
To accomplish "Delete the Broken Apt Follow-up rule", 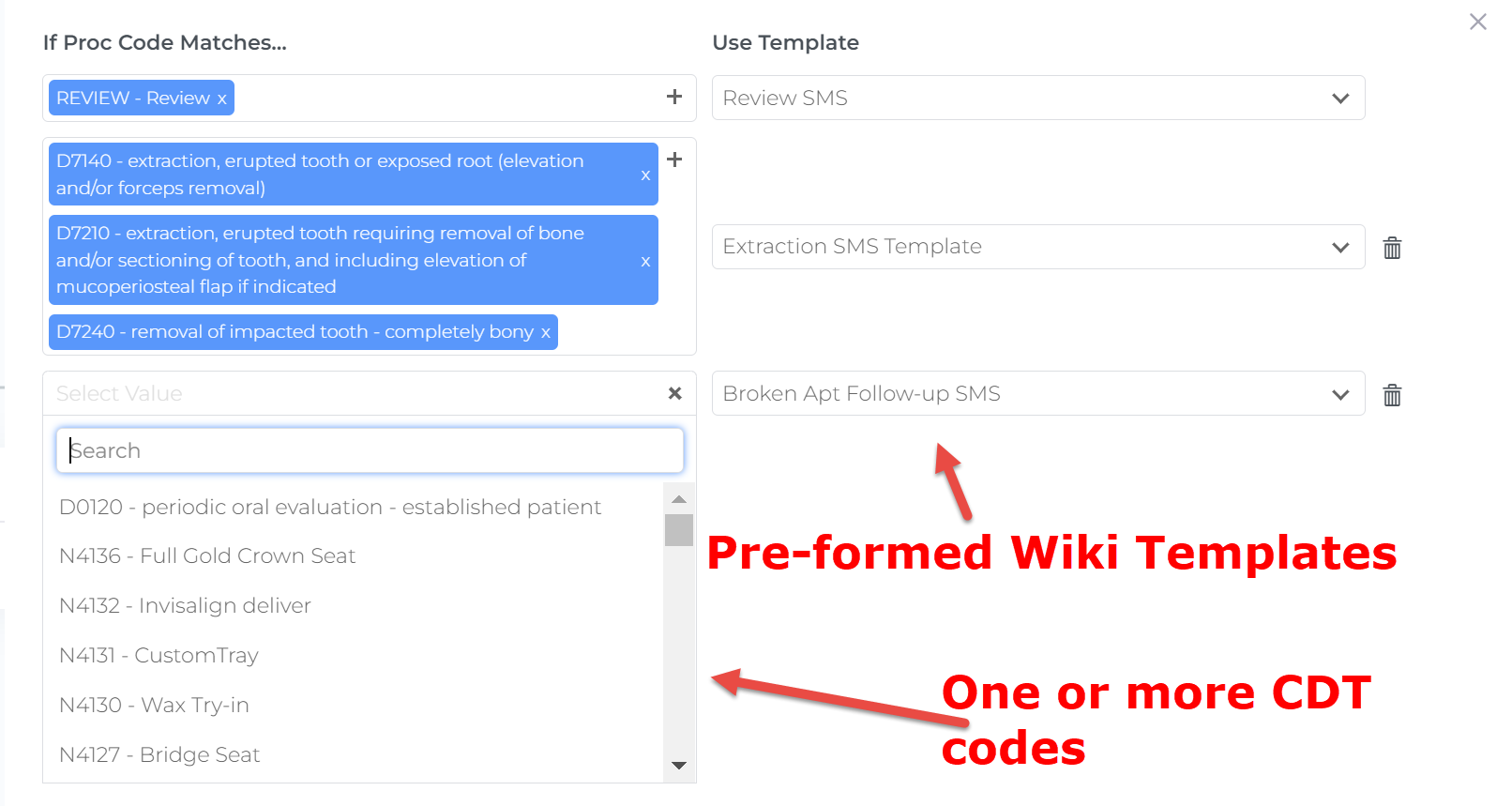I will pos(1392,395).
